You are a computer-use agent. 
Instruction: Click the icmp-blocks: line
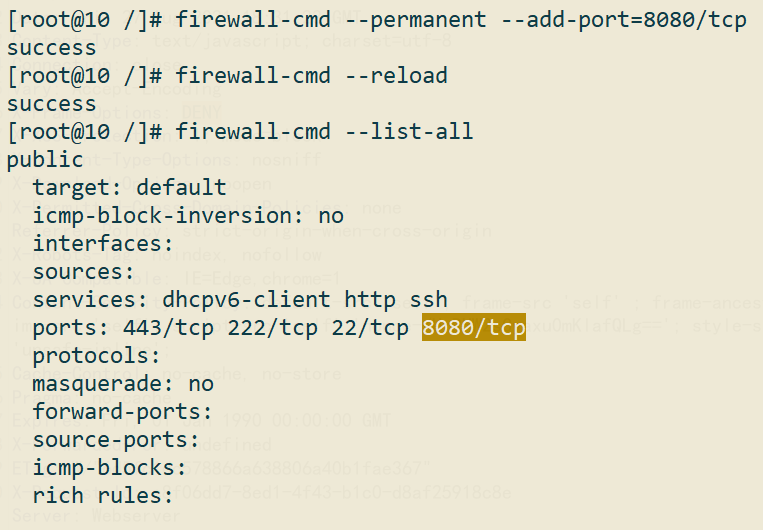click(x=109, y=468)
